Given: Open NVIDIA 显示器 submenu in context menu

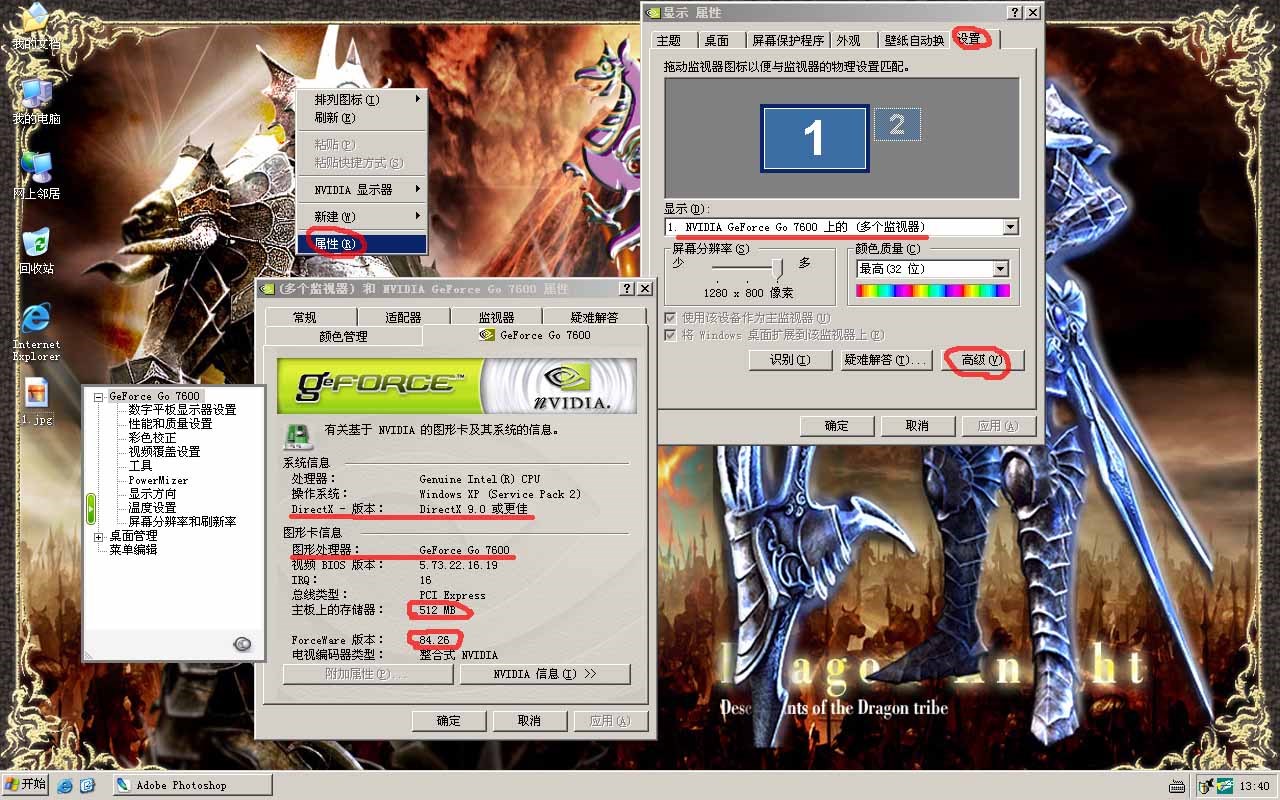Looking at the screenshot, I should (362, 189).
